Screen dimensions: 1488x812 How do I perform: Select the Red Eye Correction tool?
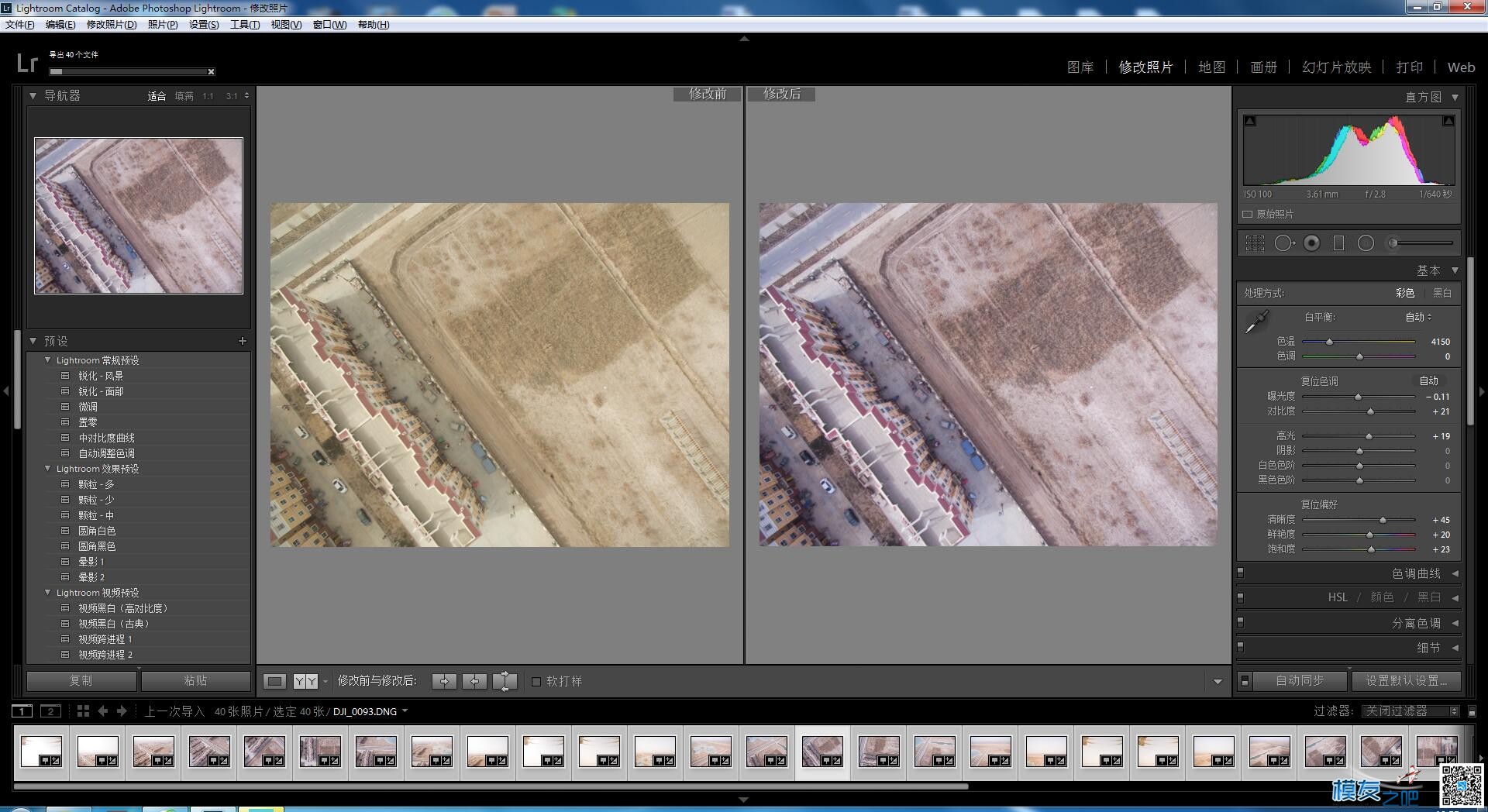pyautogui.click(x=1311, y=243)
